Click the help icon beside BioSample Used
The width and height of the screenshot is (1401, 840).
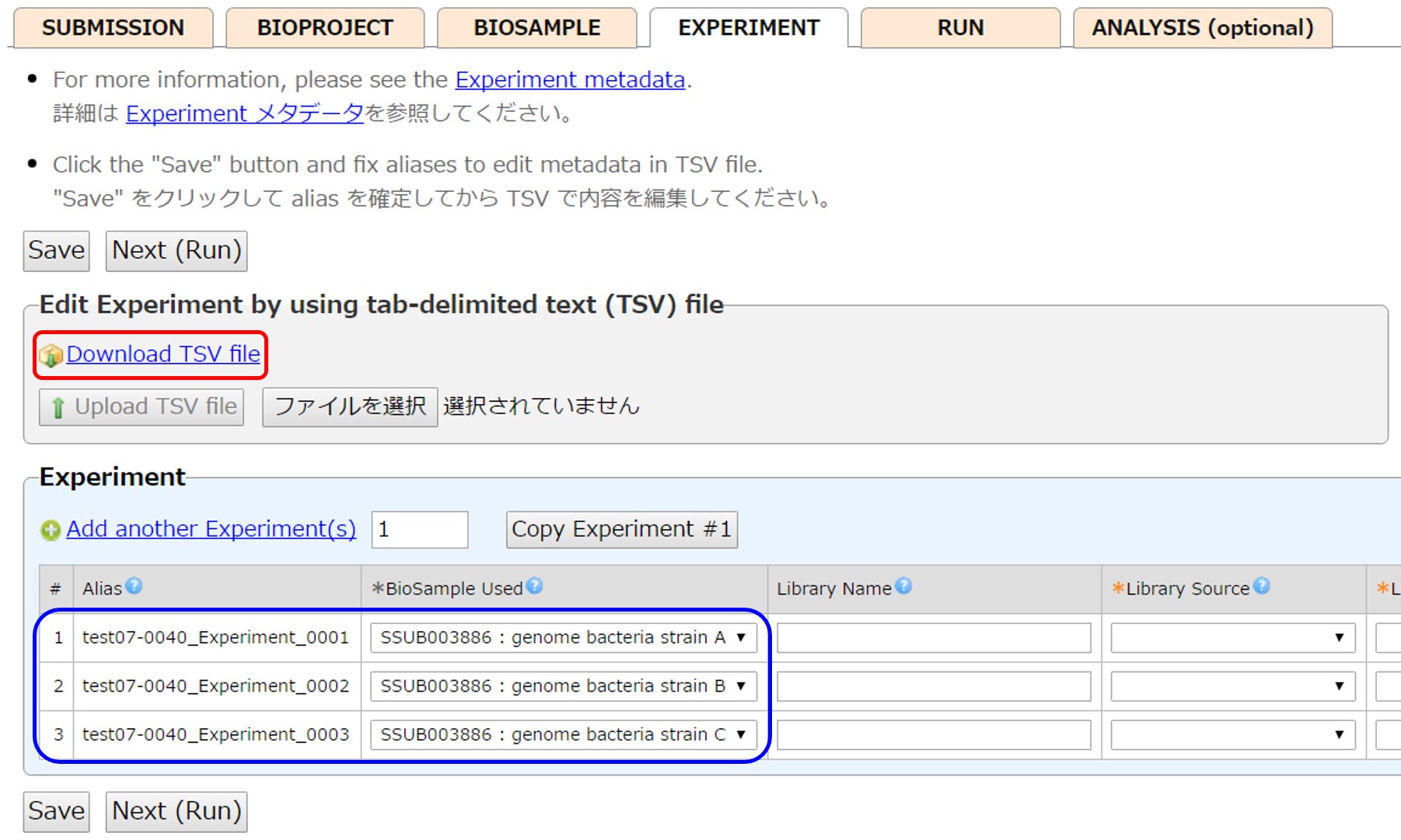(x=534, y=586)
